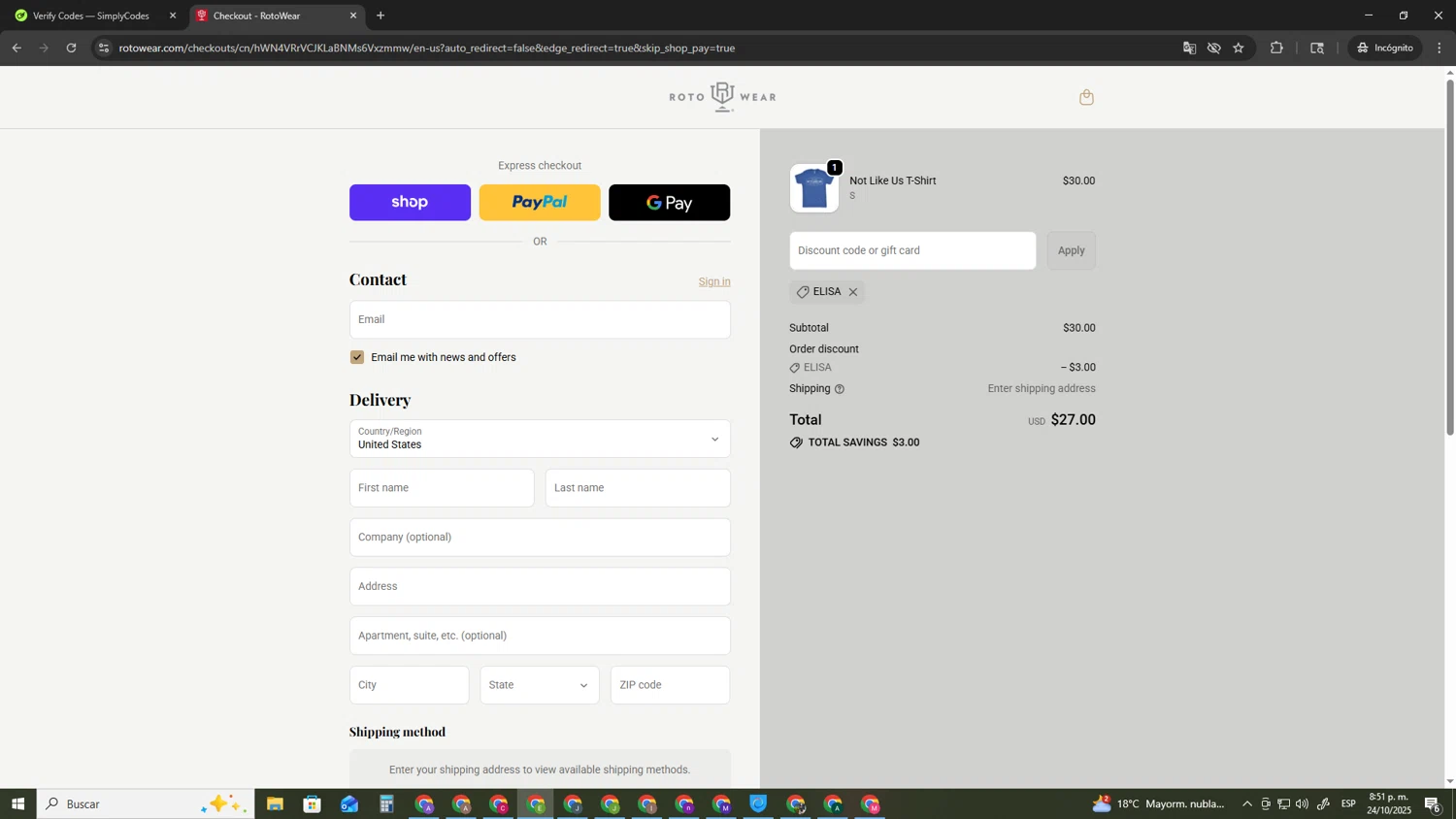Click the Not Like Us T-Shirt thumbnail
Viewport: 1456px width, 819px height.
(x=814, y=188)
